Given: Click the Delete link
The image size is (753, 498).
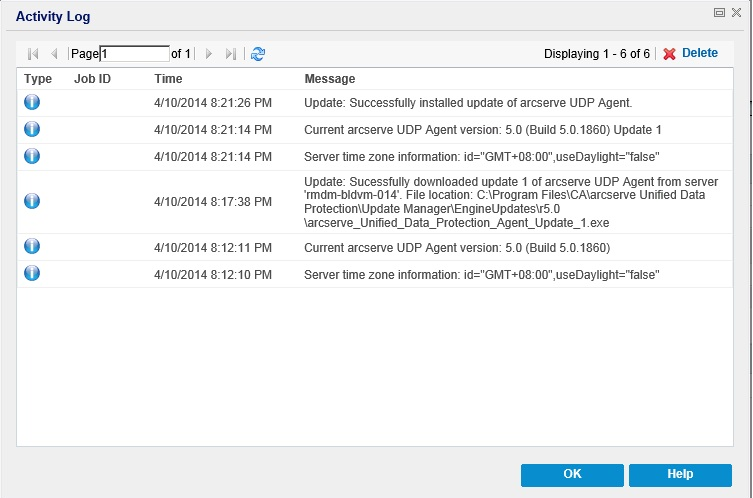Looking at the screenshot, I should [699, 54].
